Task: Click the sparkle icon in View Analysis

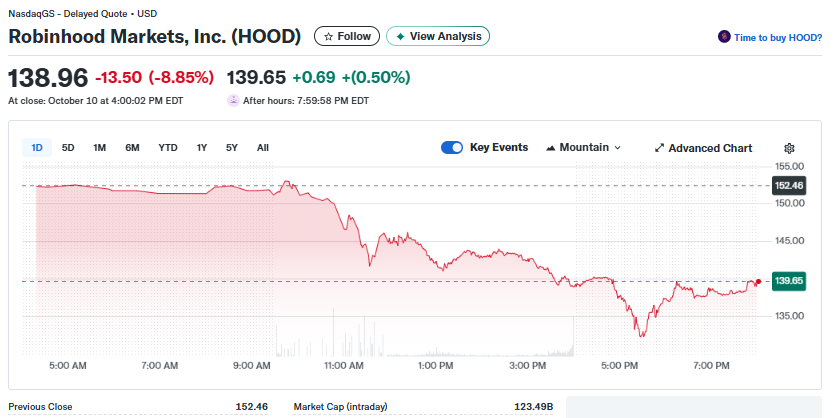Action: 401,37
